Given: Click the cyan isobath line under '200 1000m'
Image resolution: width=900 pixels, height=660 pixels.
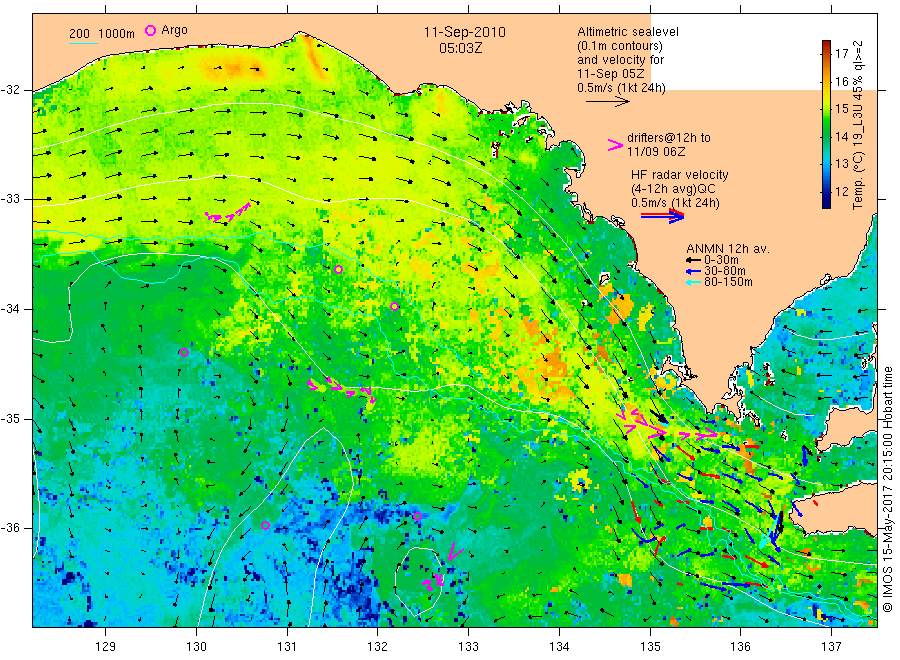Looking at the screenshot, I should pyautogui.click(x=83, y=43).
